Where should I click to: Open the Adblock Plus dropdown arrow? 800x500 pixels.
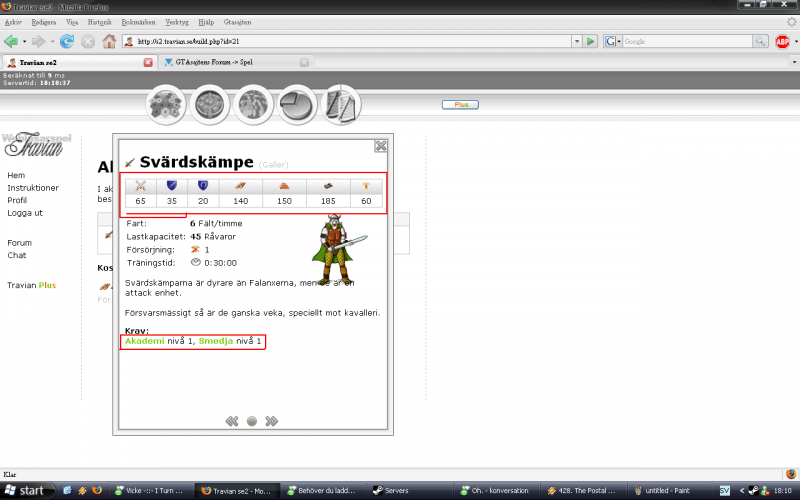(795, 42)
